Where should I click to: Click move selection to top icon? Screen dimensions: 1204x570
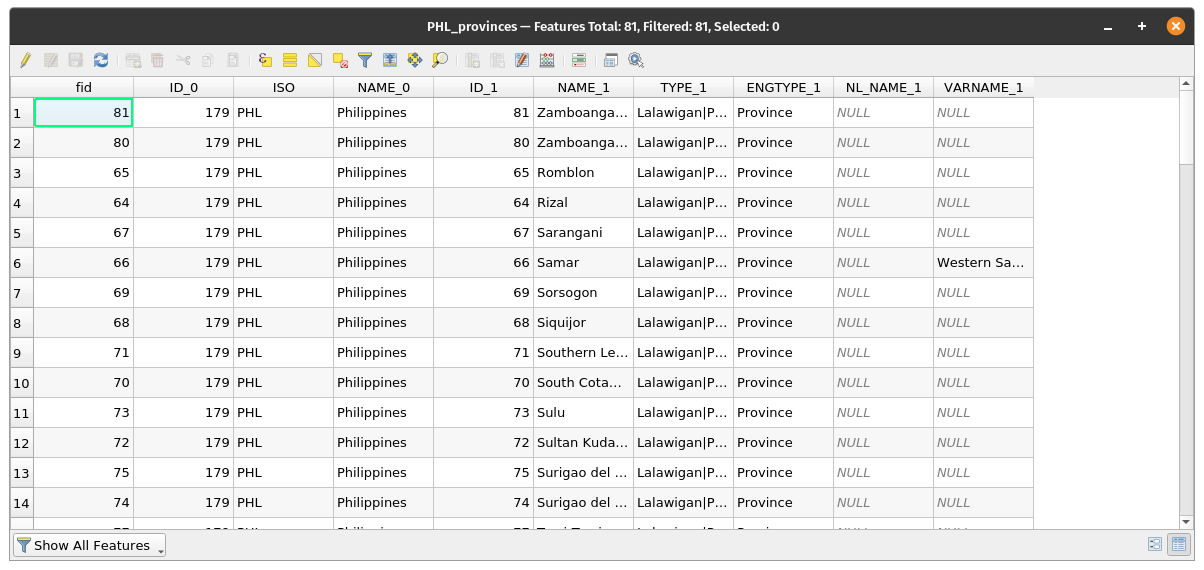[390, 60]
